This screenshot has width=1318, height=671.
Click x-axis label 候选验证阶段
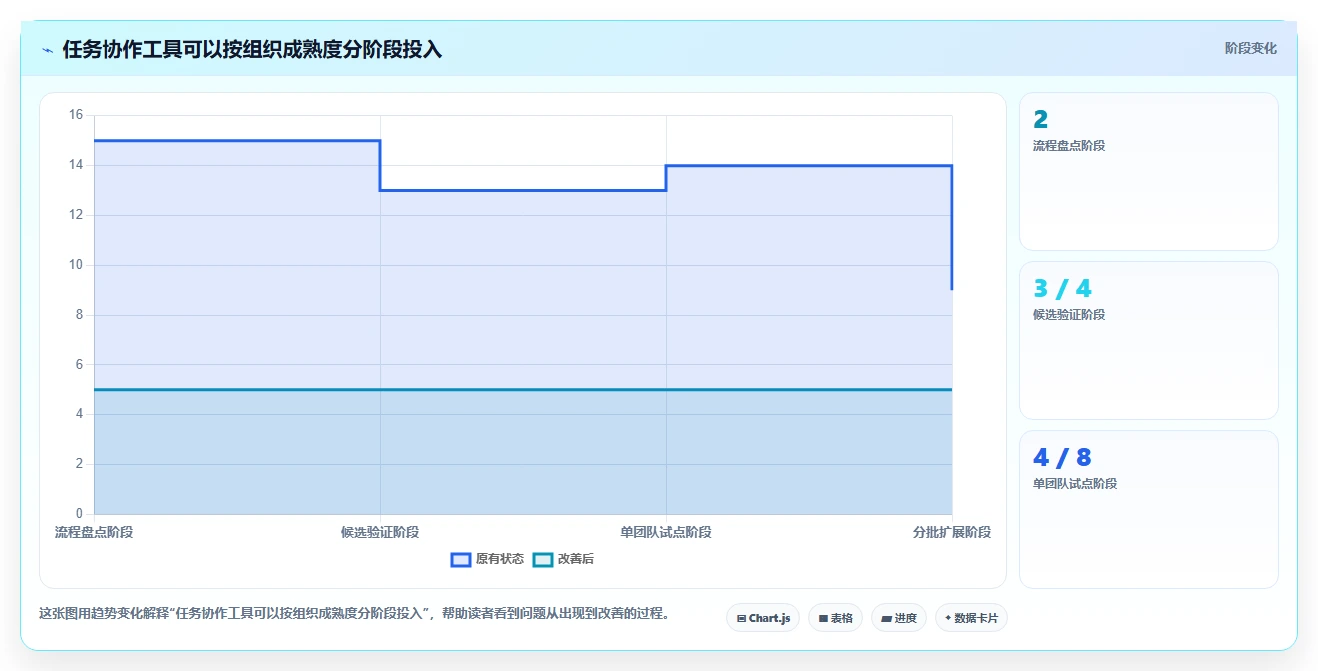380,532
